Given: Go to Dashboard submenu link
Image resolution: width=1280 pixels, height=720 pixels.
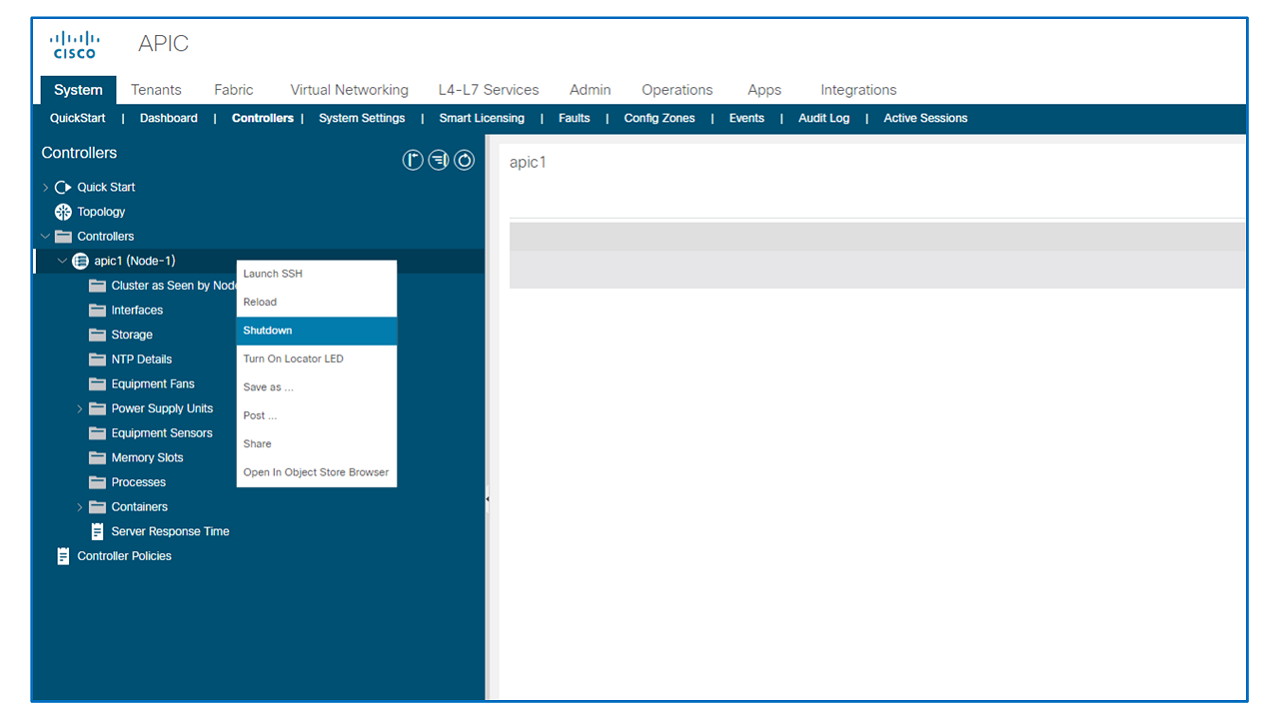Looking at the screenshot, I should pos(169,118).
